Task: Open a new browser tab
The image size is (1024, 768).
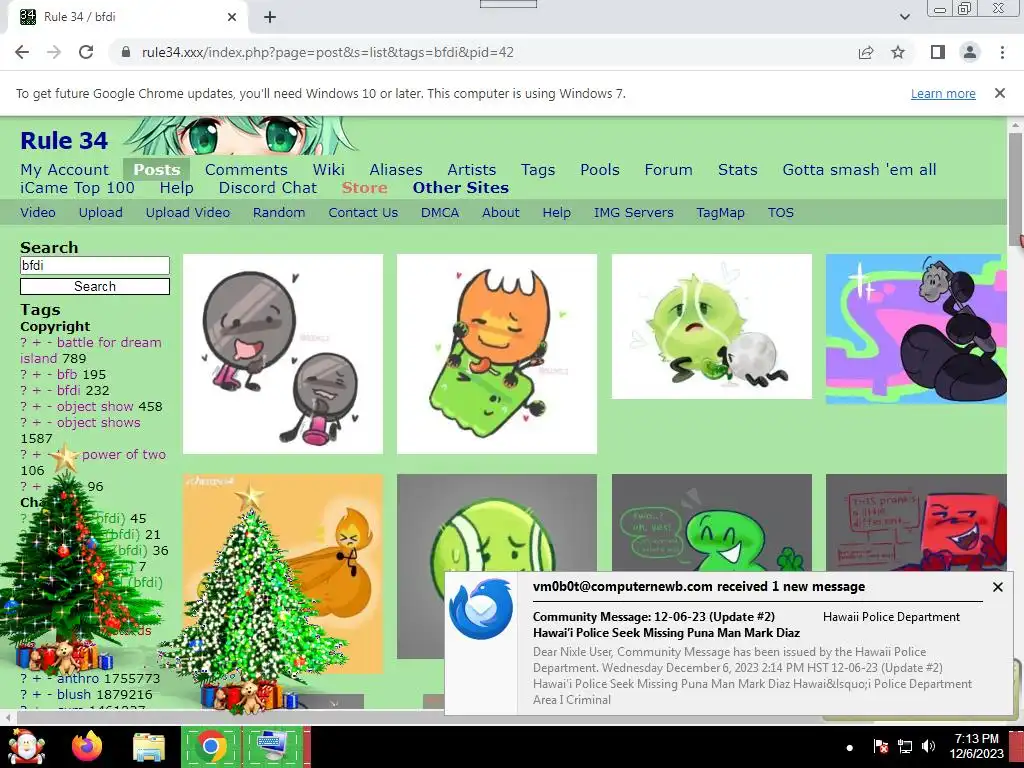Action: coord(270,17)
